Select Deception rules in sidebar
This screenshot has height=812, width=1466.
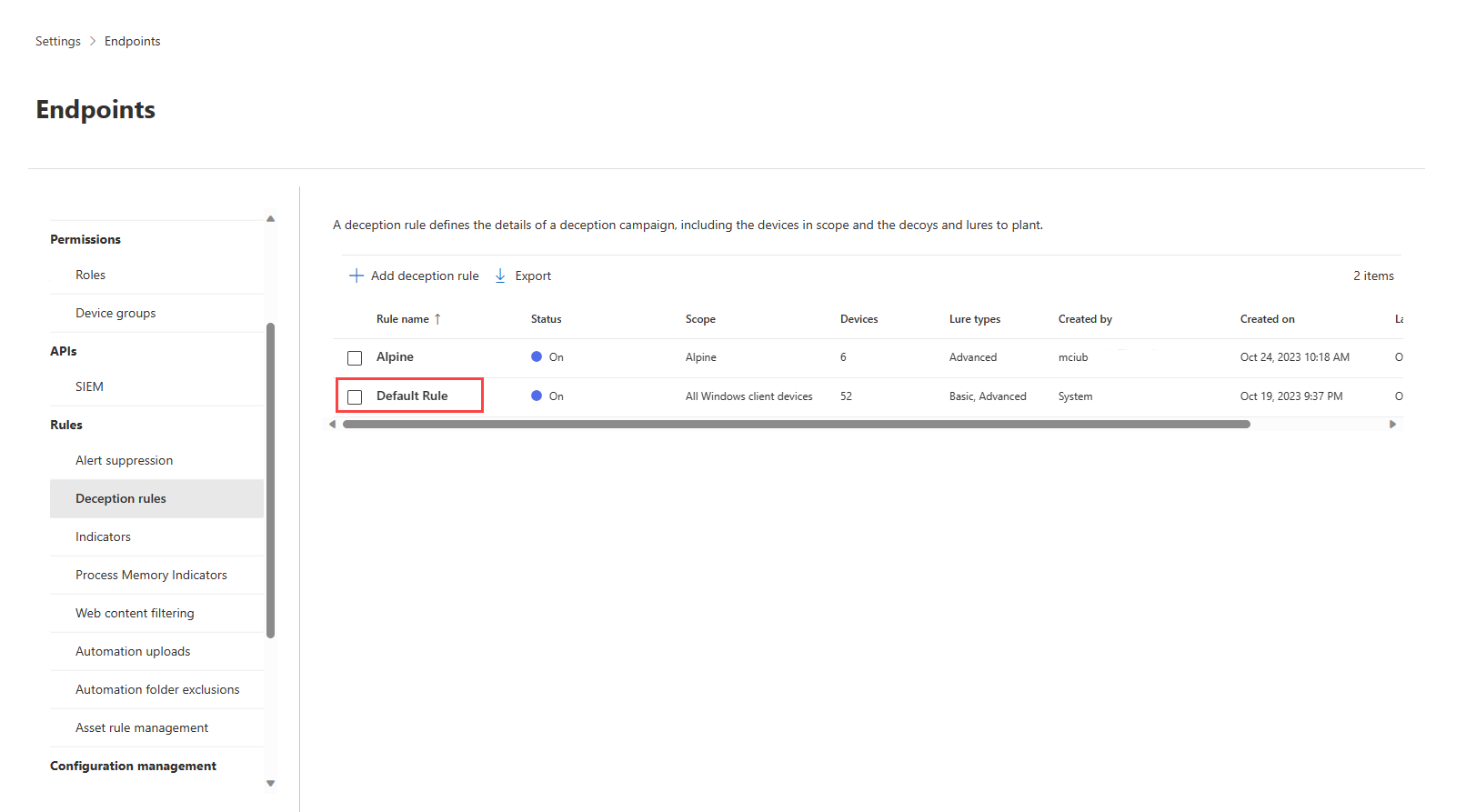(x=156, y=498)
